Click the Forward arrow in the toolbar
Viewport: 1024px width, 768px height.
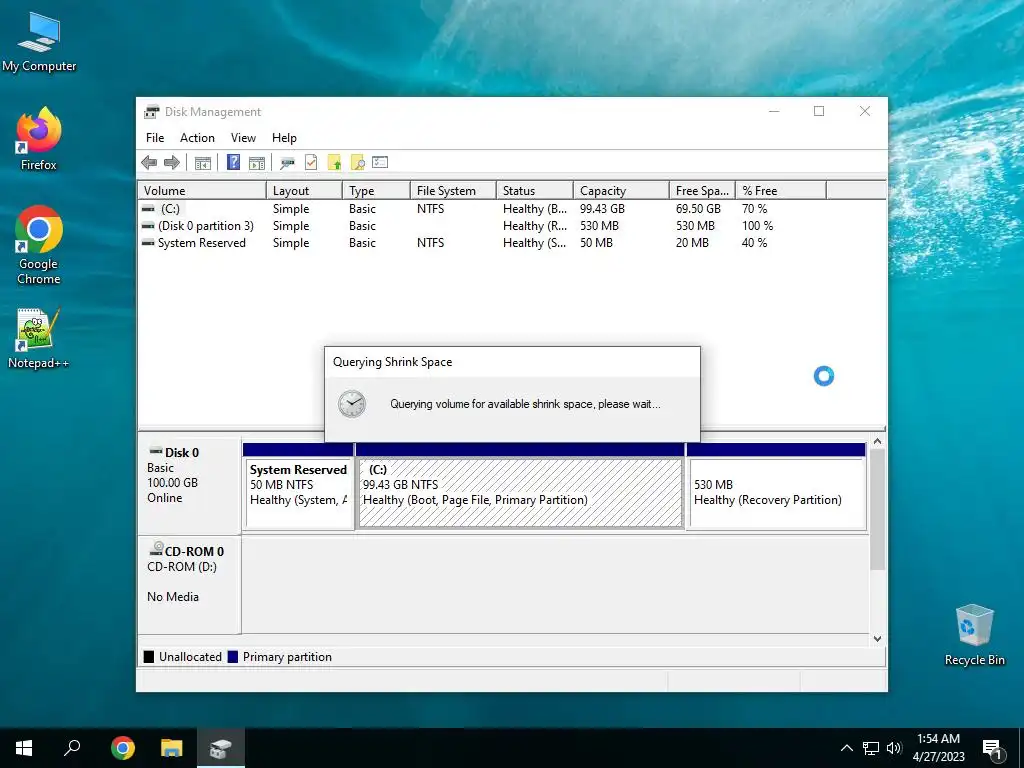point(172,163)
